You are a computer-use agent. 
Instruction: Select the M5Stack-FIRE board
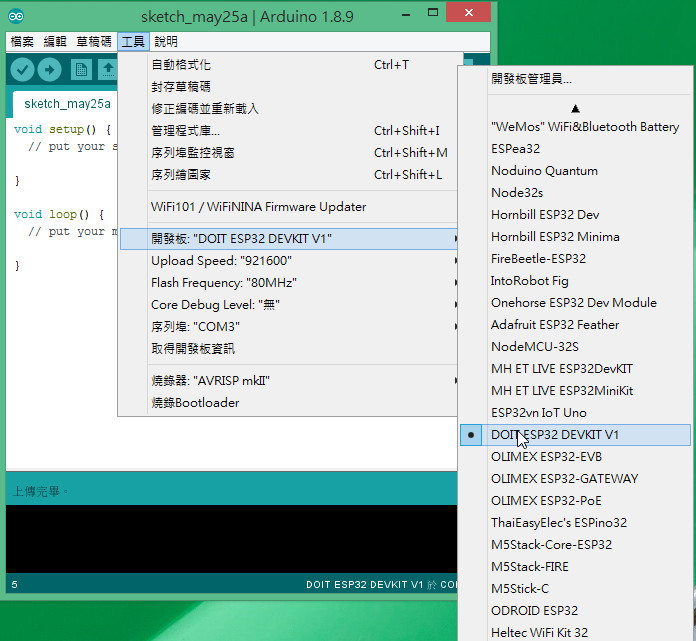point(576,566)
